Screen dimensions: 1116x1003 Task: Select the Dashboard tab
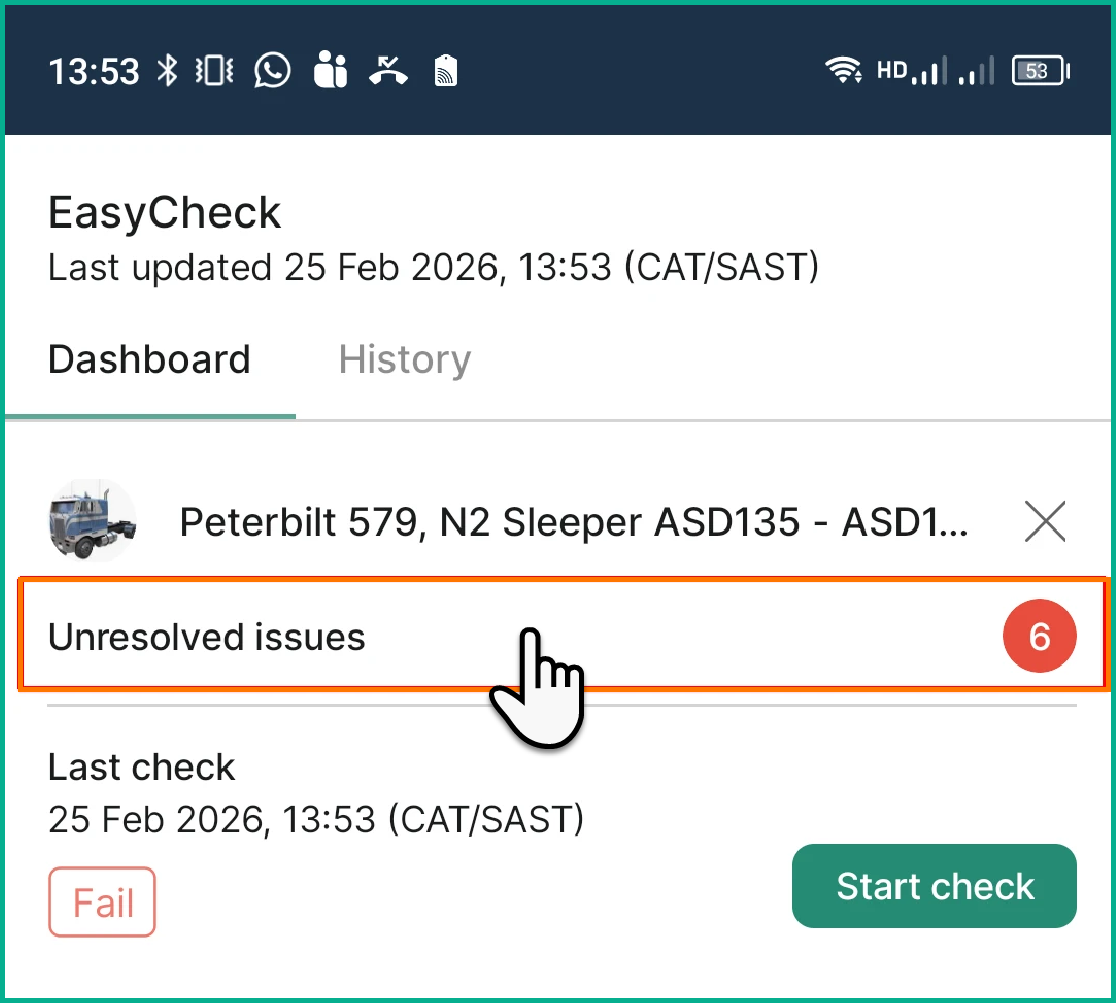tap(149, 360)
